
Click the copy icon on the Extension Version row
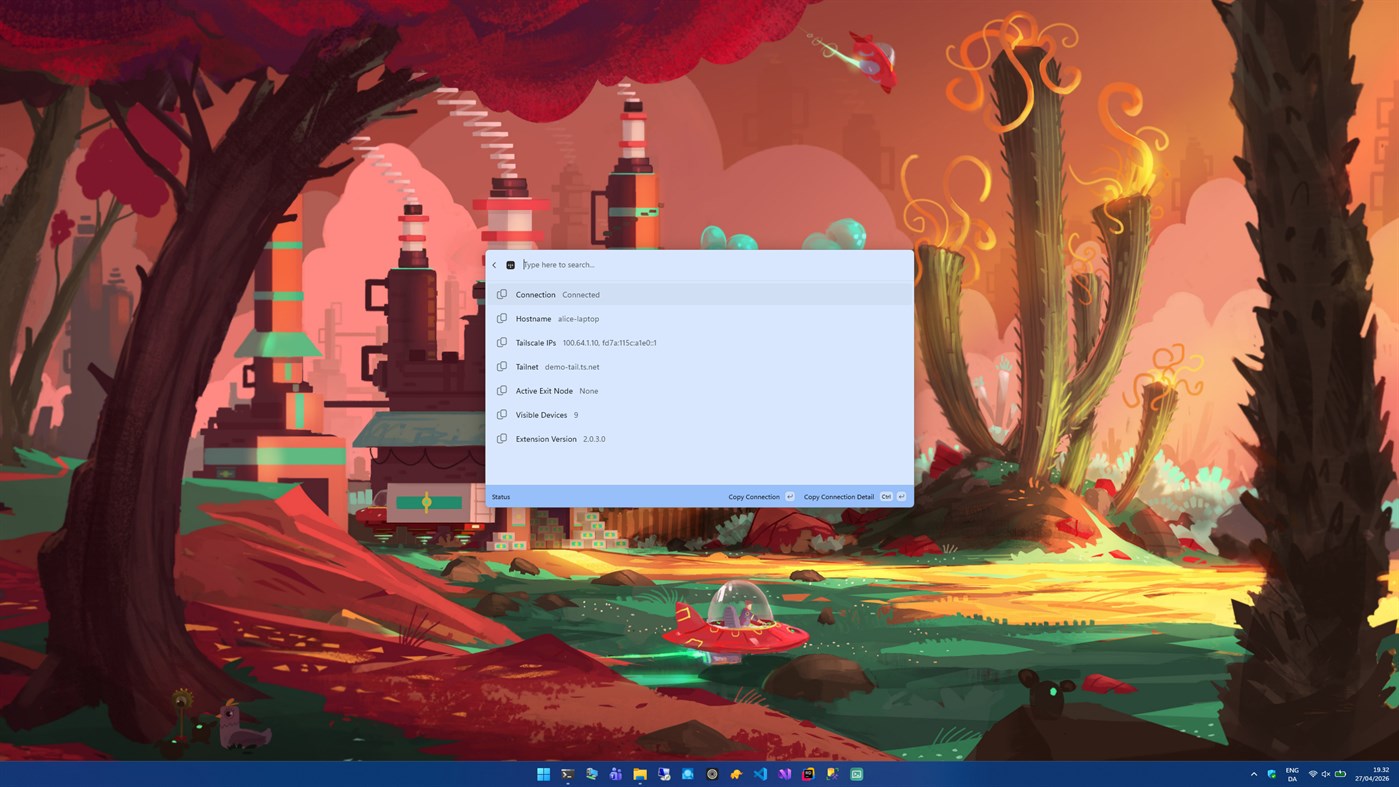point(502,439)
